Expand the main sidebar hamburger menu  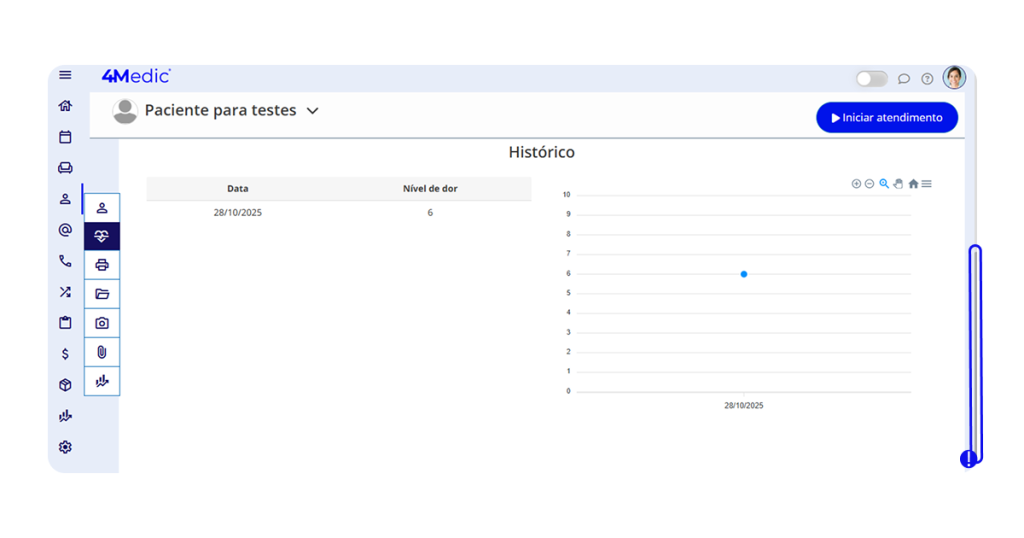click(x=65, y=75)
